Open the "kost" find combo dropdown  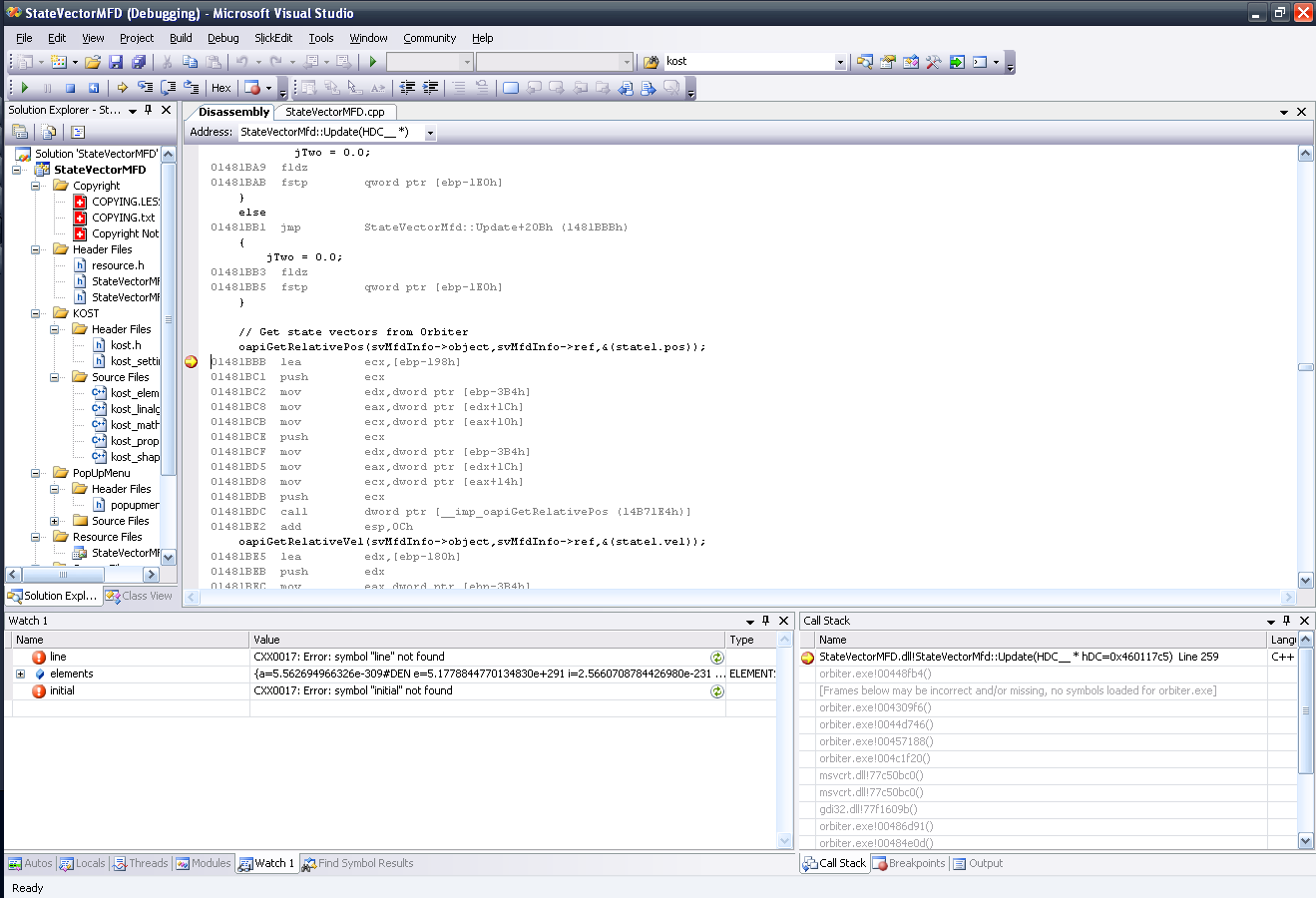pyautogui.click(x=840, y=62)
